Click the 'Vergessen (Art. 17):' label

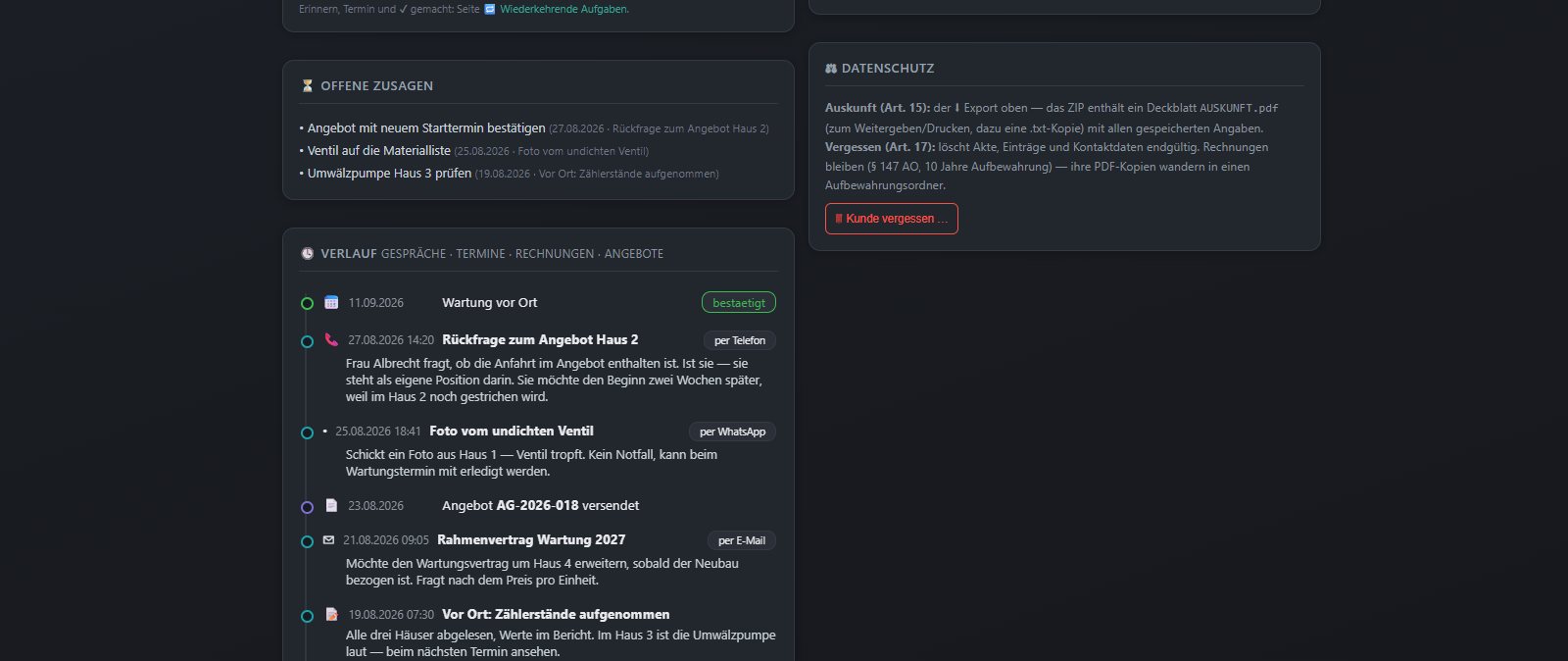880,147
